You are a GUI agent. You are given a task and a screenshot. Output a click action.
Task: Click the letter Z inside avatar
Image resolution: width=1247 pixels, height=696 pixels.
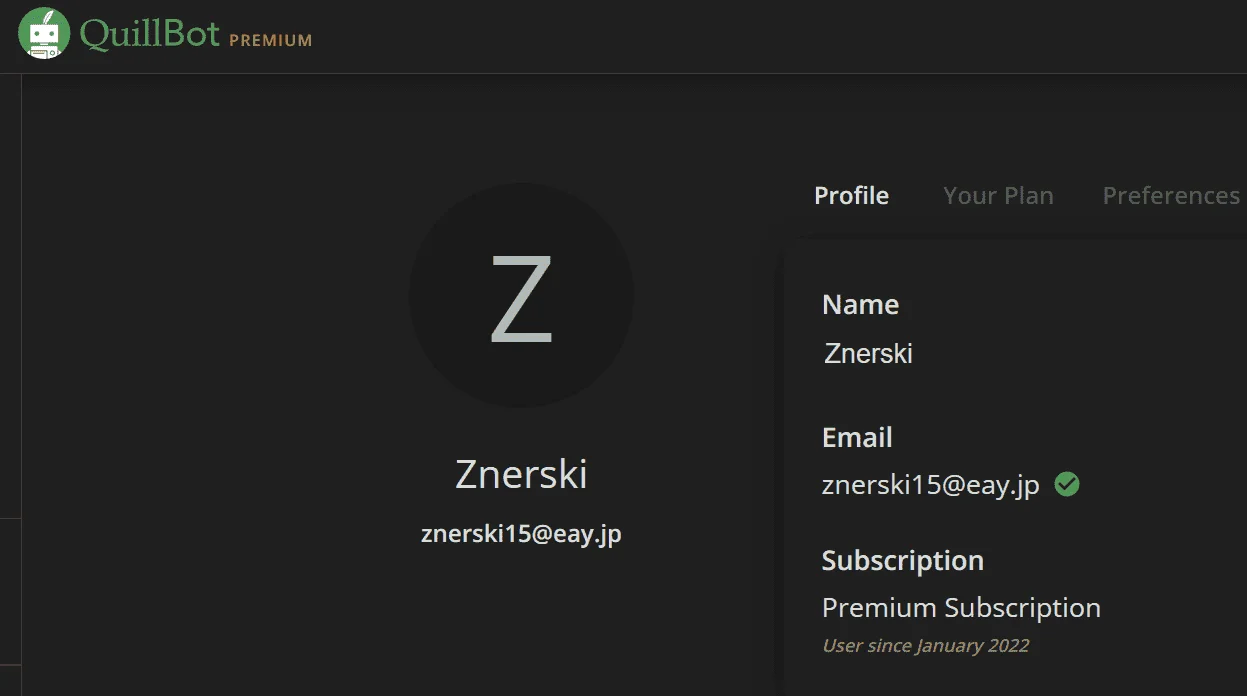521,297
